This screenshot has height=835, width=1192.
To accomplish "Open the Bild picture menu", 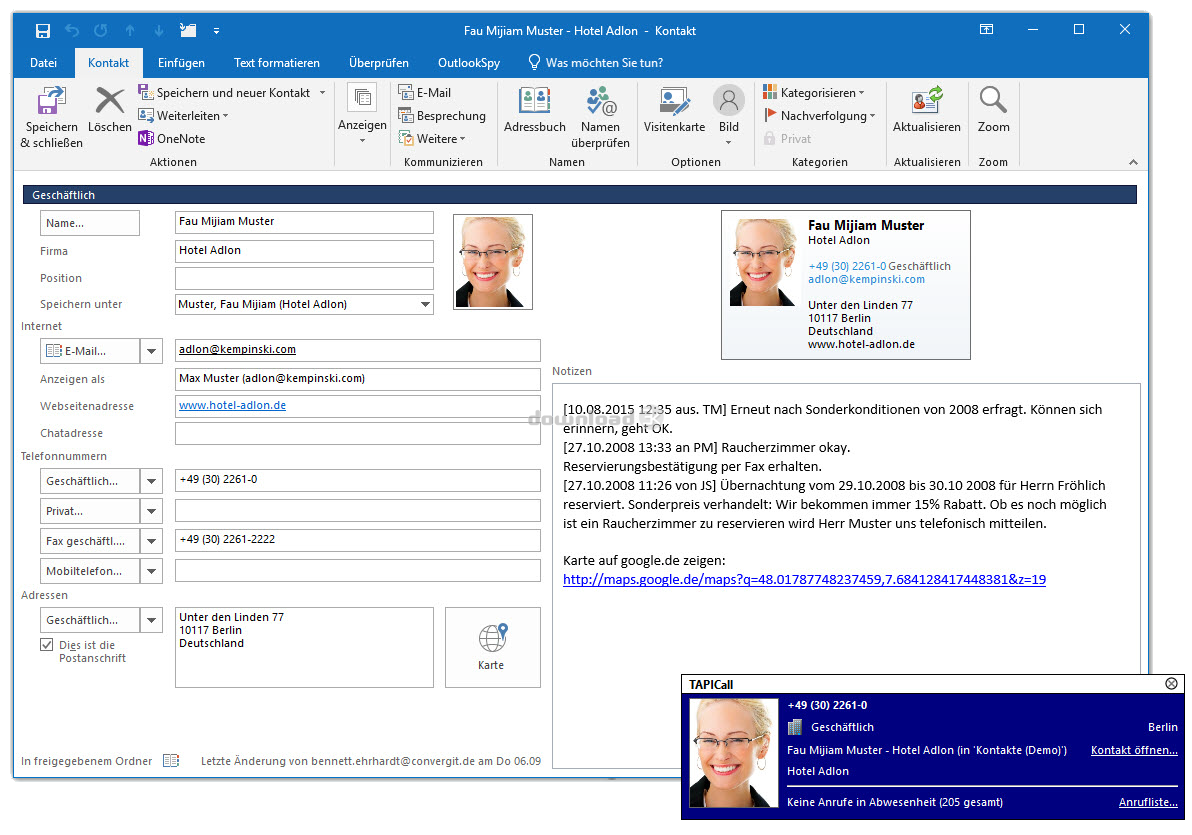I will tap(728, 114).
